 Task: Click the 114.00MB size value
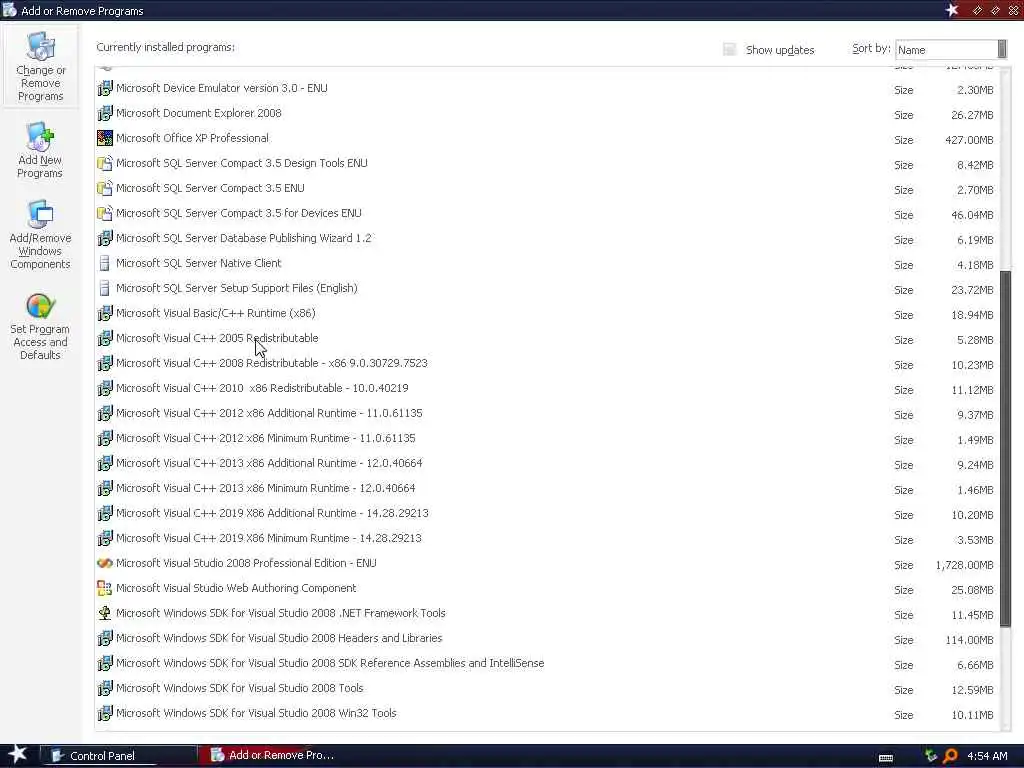(x=969, y=640)
